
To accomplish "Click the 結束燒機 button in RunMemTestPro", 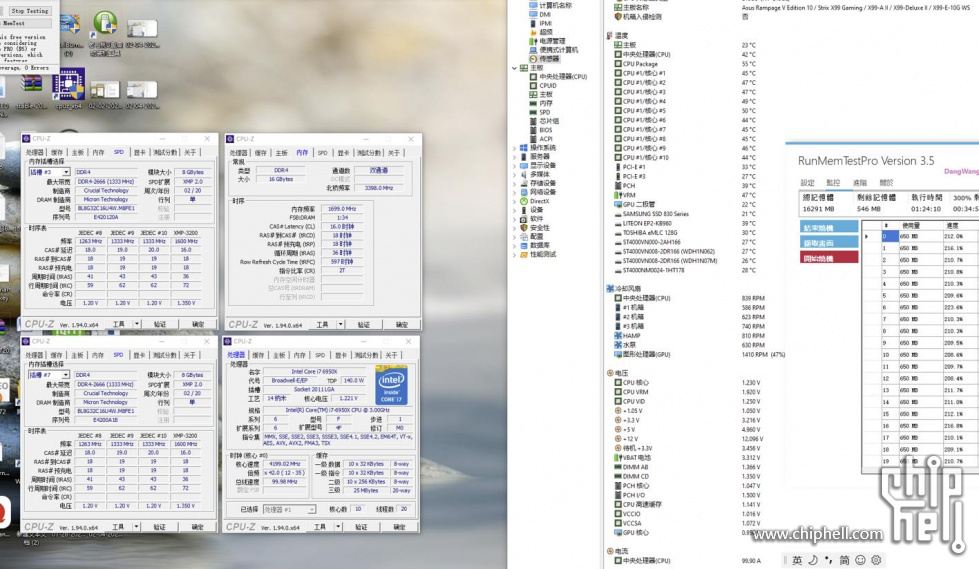I will pyautogui.click(x=829, y=227).
